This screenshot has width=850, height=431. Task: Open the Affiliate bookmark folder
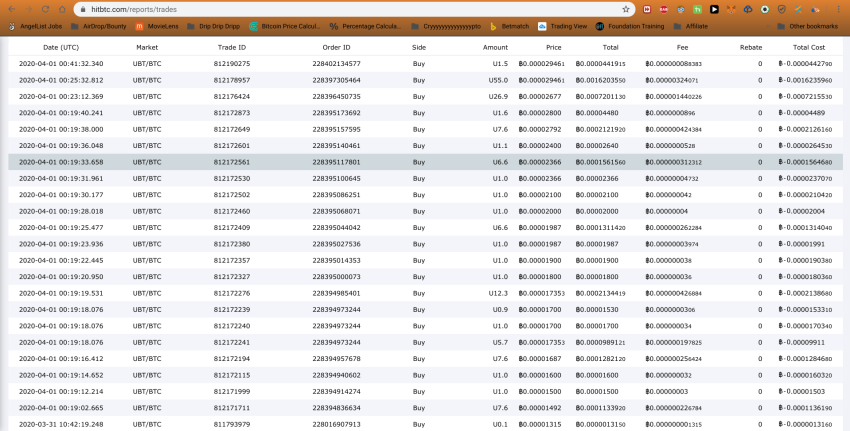(690, 26)
